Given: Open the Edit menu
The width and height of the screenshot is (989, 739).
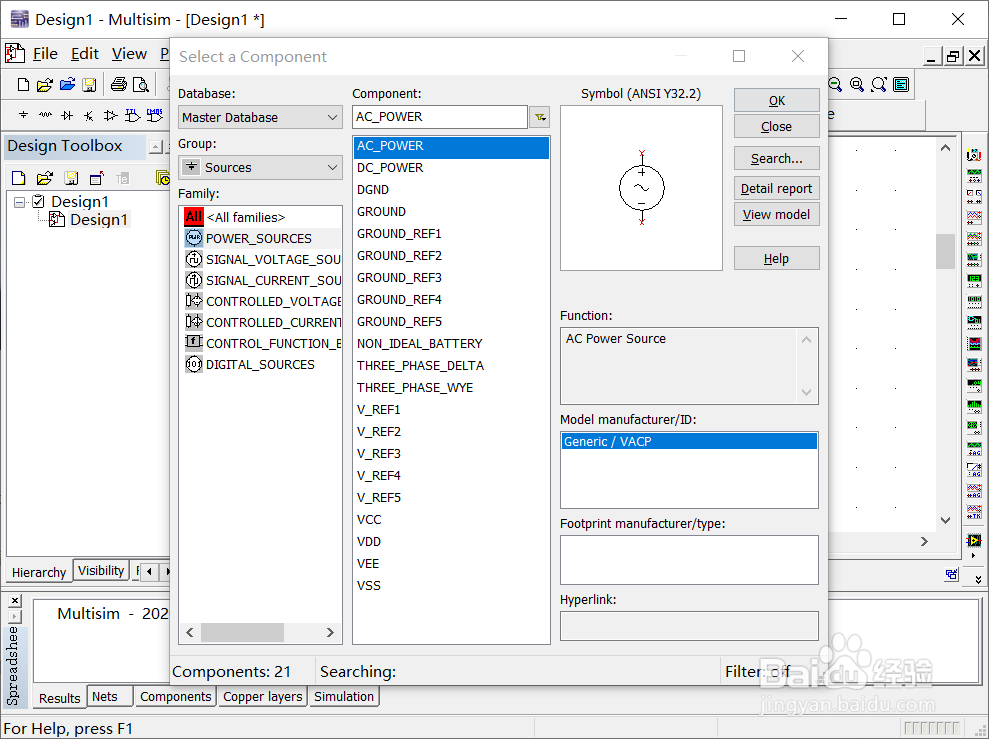Looking at the screenshot, I should tap(85, 54).
